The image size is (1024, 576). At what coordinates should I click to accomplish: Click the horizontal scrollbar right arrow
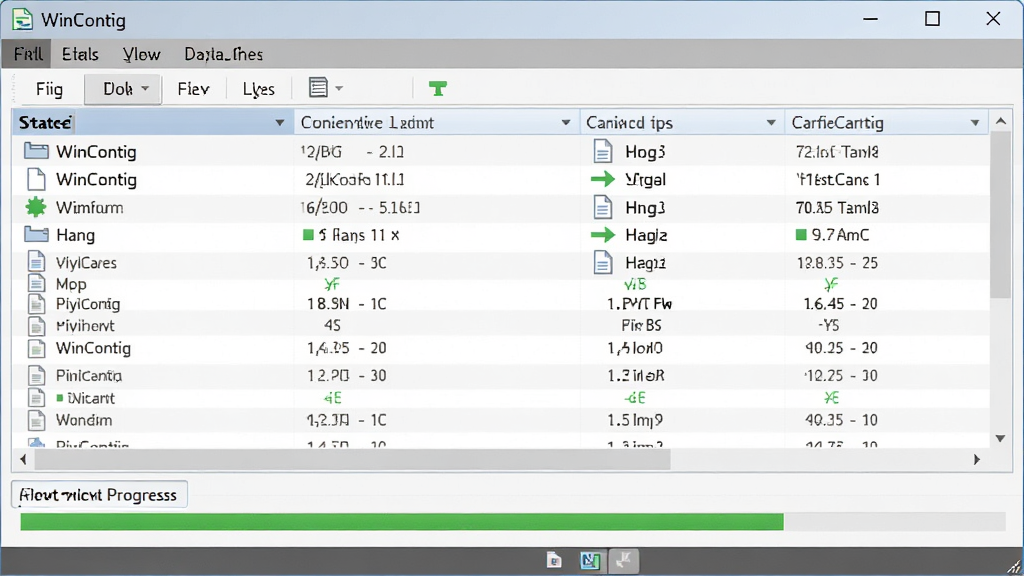pyautogui.click(x=977, y=459)
